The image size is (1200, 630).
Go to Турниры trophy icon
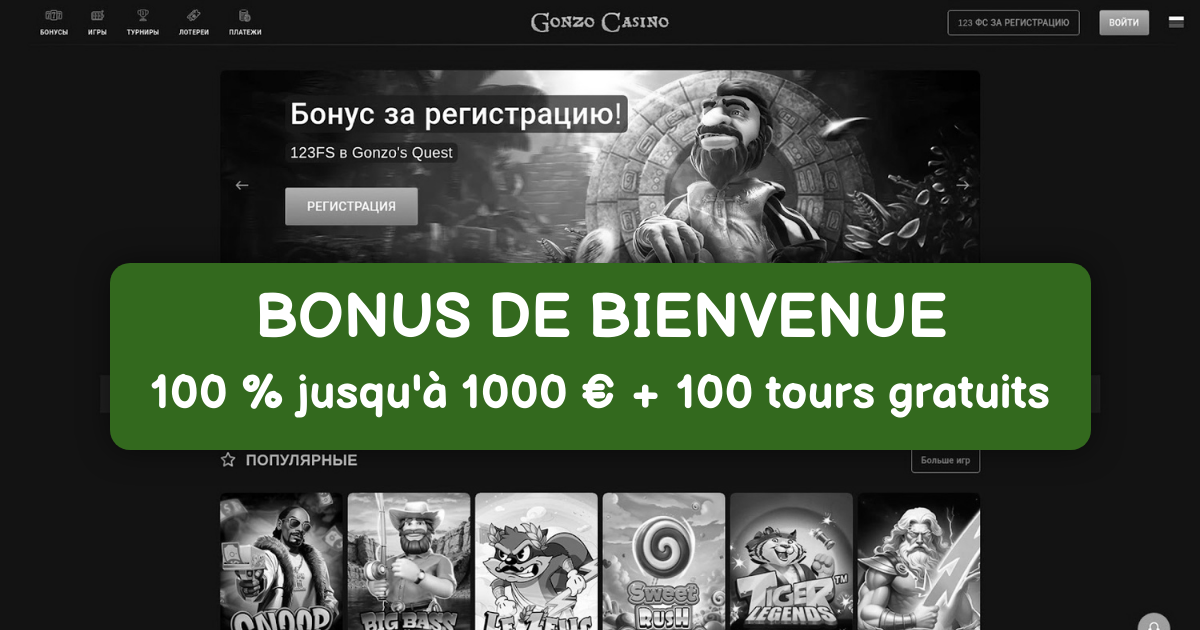coord(143,16)
